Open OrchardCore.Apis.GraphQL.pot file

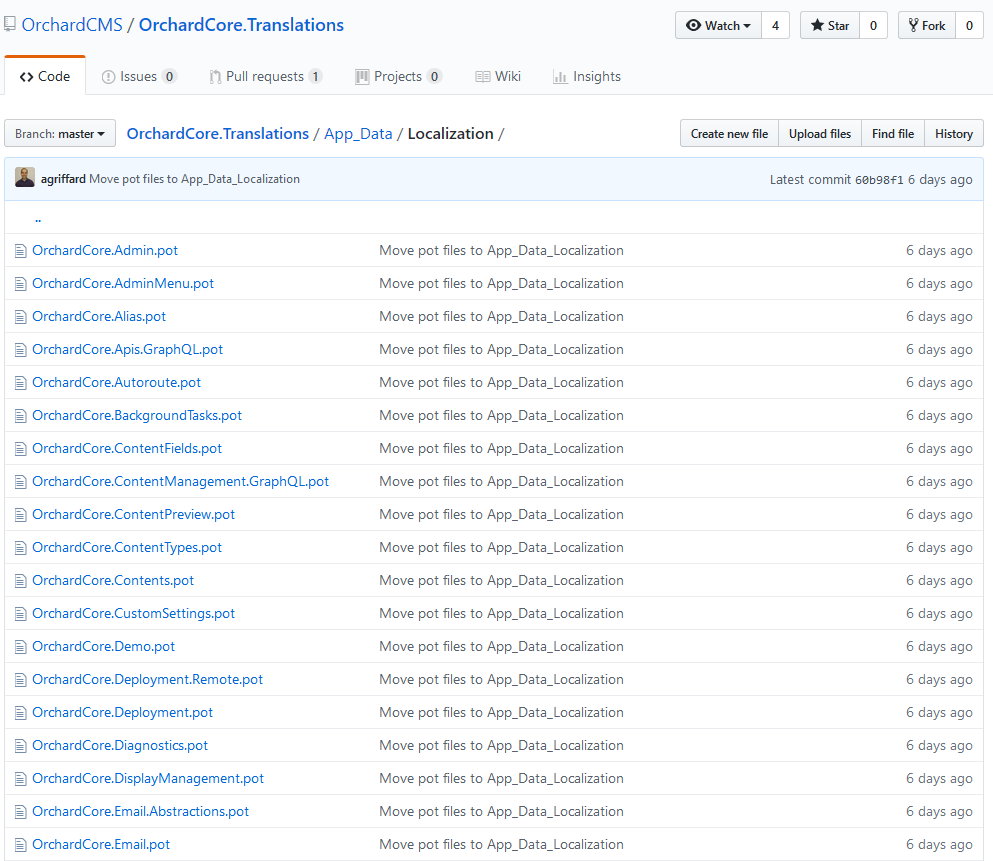[127, 349]
